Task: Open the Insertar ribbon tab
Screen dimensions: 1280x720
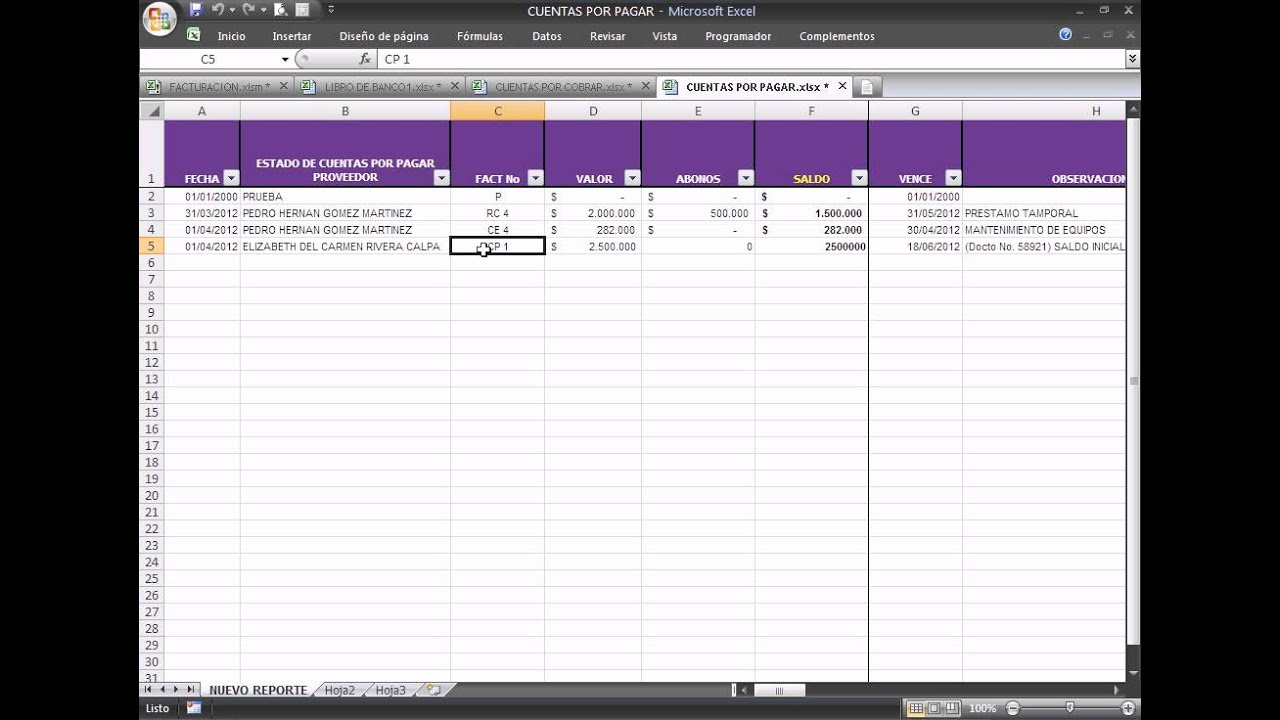Action: (292, 36)
